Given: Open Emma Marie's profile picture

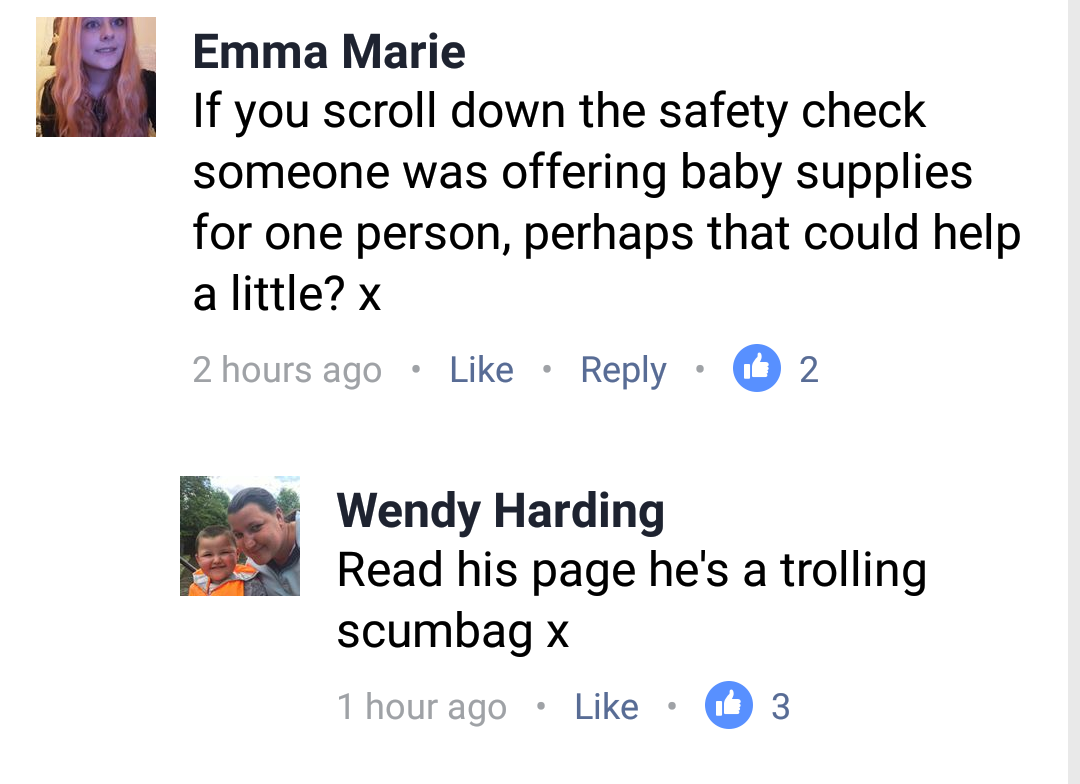Looking at the screenshot, I should 96,76.
